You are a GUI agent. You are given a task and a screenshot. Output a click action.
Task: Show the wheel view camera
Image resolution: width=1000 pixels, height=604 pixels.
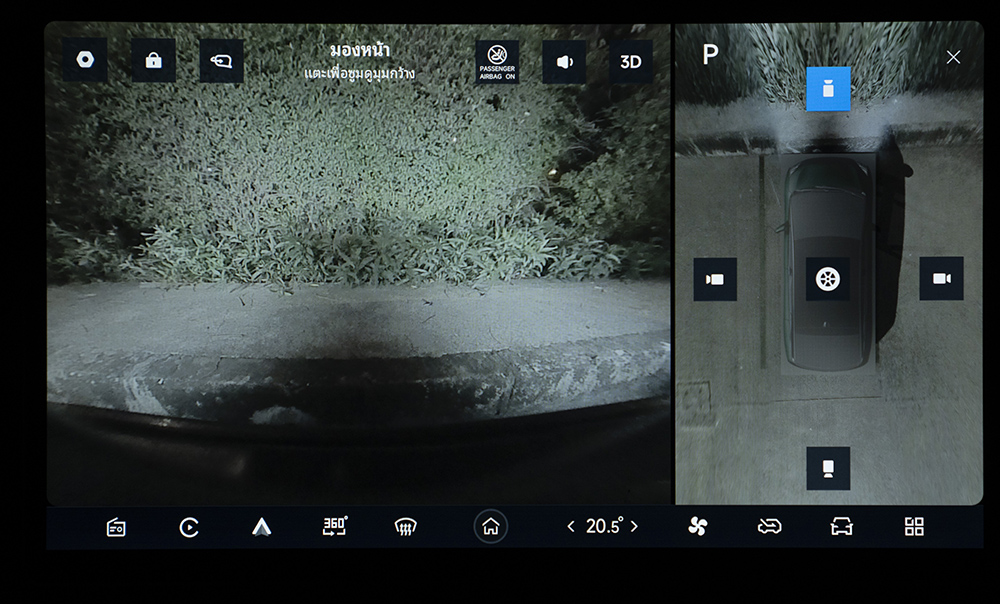(828, 279)
